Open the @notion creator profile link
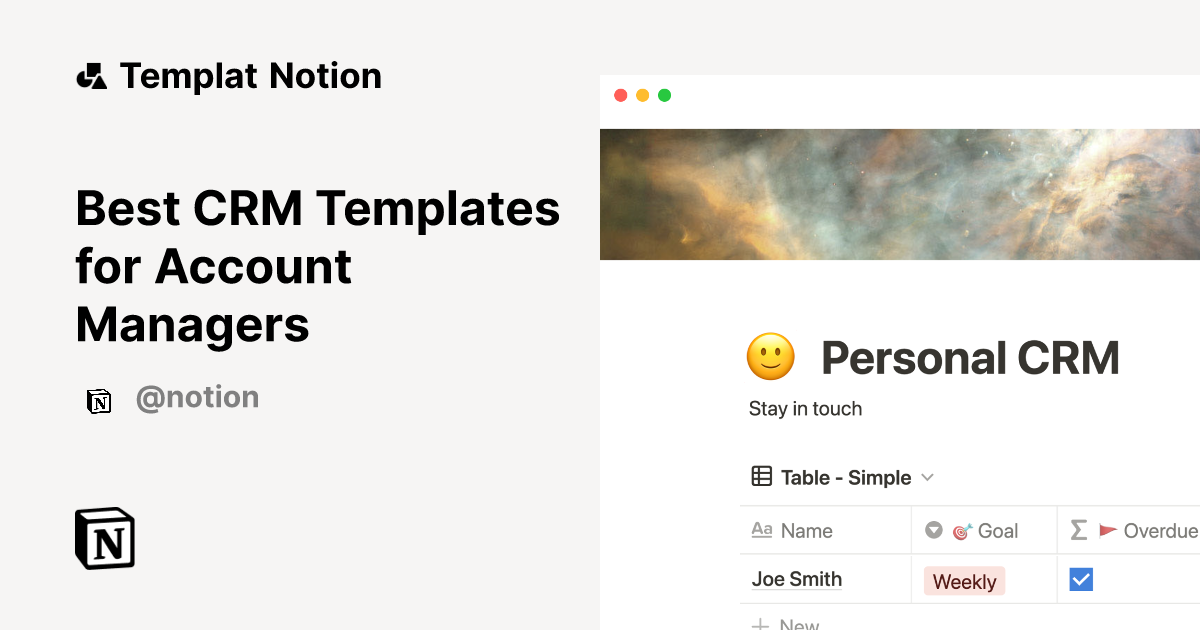Viewport: 1200px width, 630px height. point(197,398)
